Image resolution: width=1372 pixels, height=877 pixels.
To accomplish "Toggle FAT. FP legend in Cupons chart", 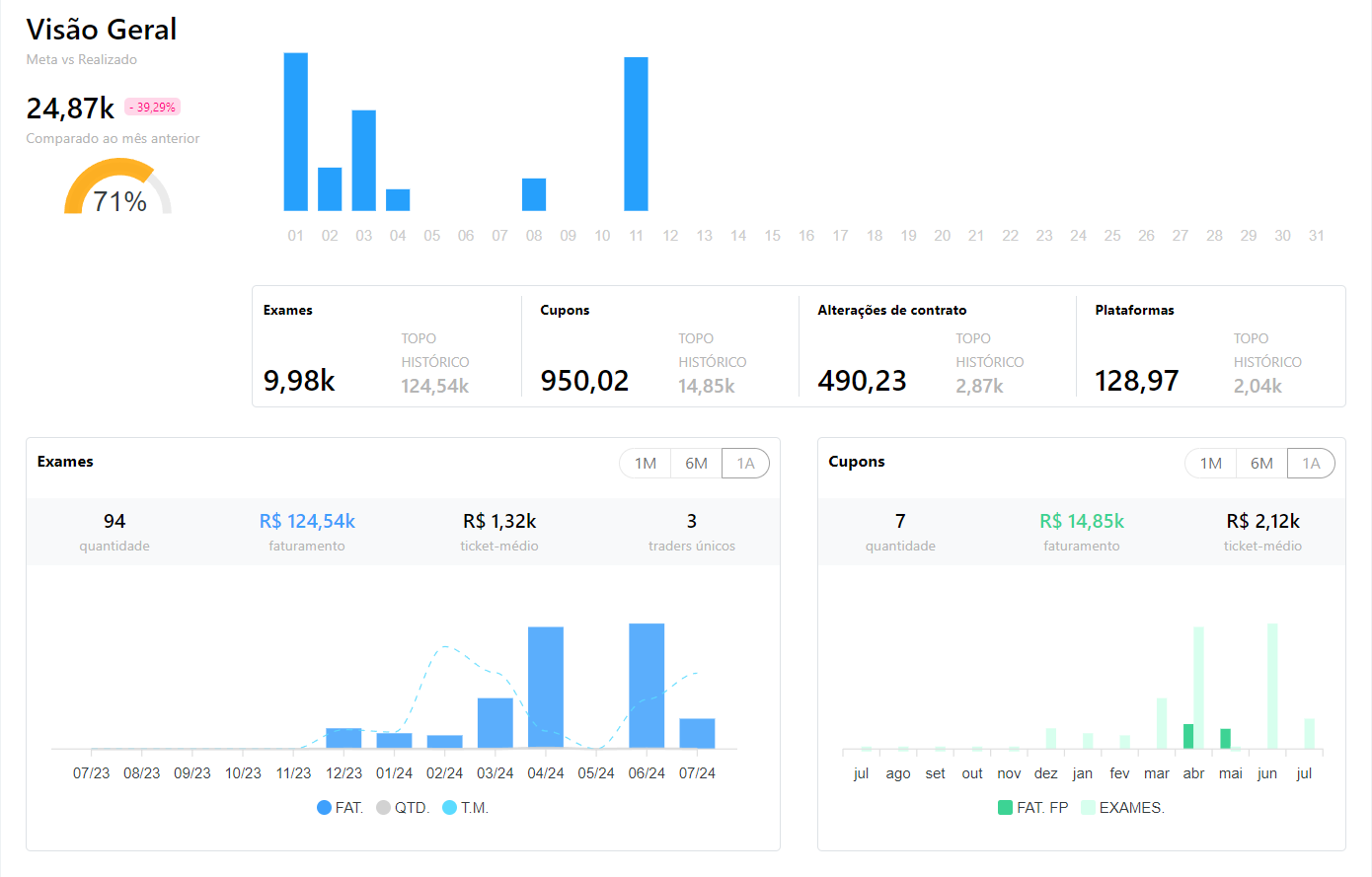I will pos(1033,808).
